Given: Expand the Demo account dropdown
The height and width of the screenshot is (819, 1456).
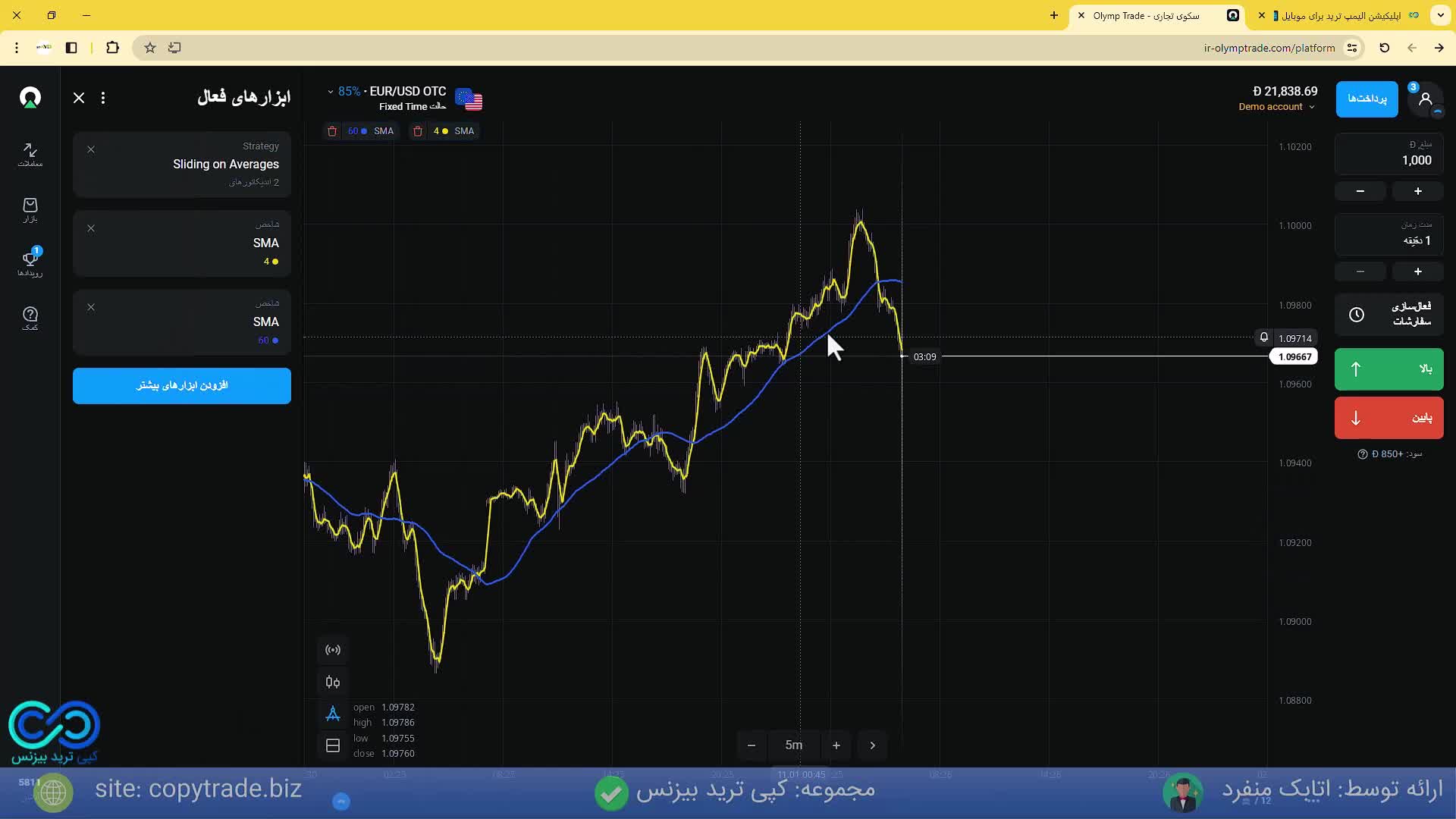Looking at the screenshot, I should pyautogui.click(x=1276, y=107).
